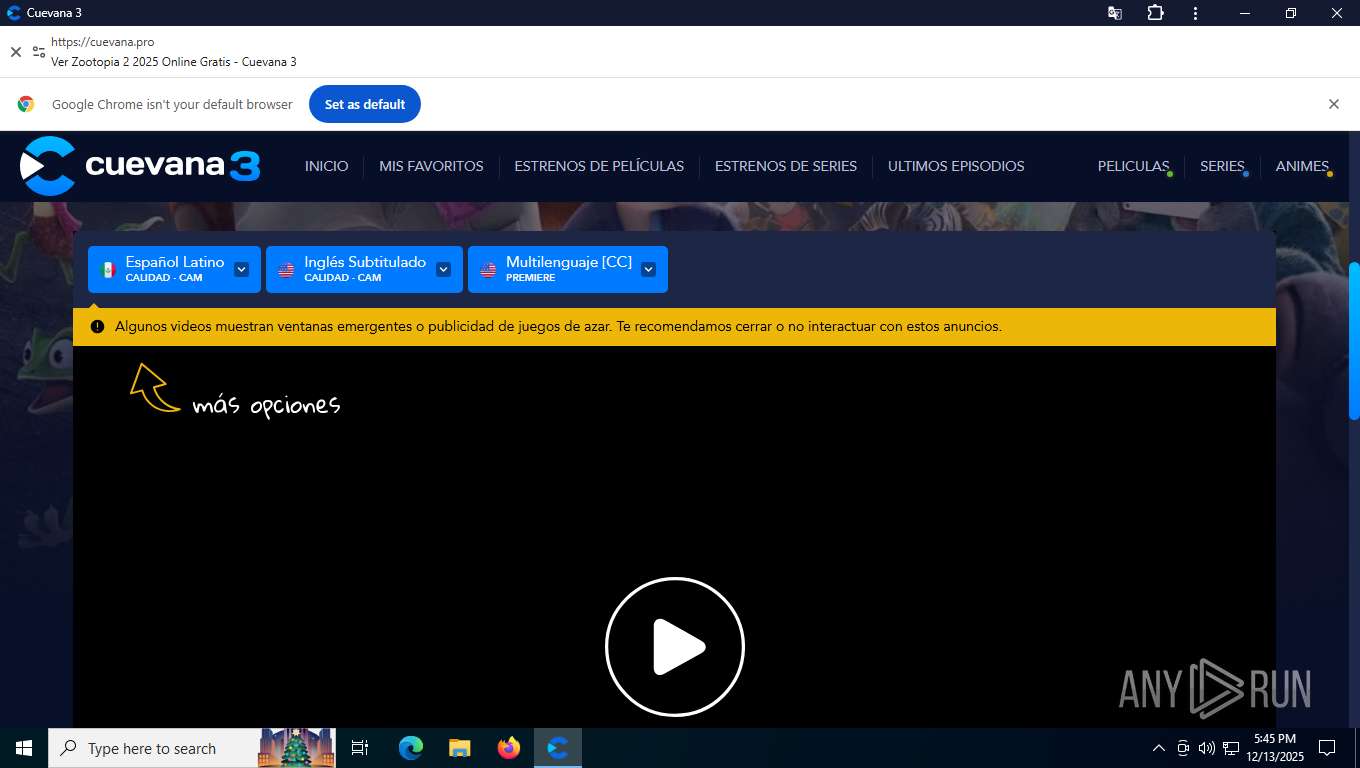Select the Inglés Subtitulado language option
Image resolution: width=1360 pixels, height=768 pixels.
[364, 269]
